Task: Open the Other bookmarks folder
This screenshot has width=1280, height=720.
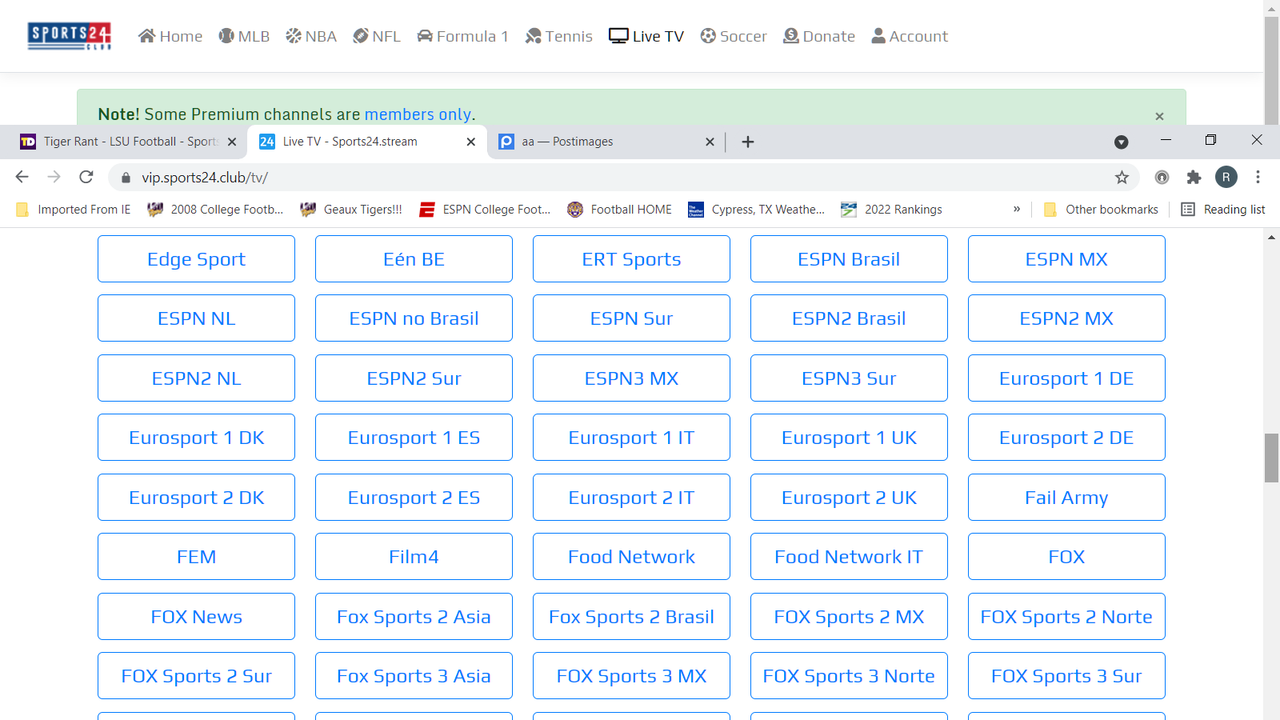Action: click(x=1100, y=210)
